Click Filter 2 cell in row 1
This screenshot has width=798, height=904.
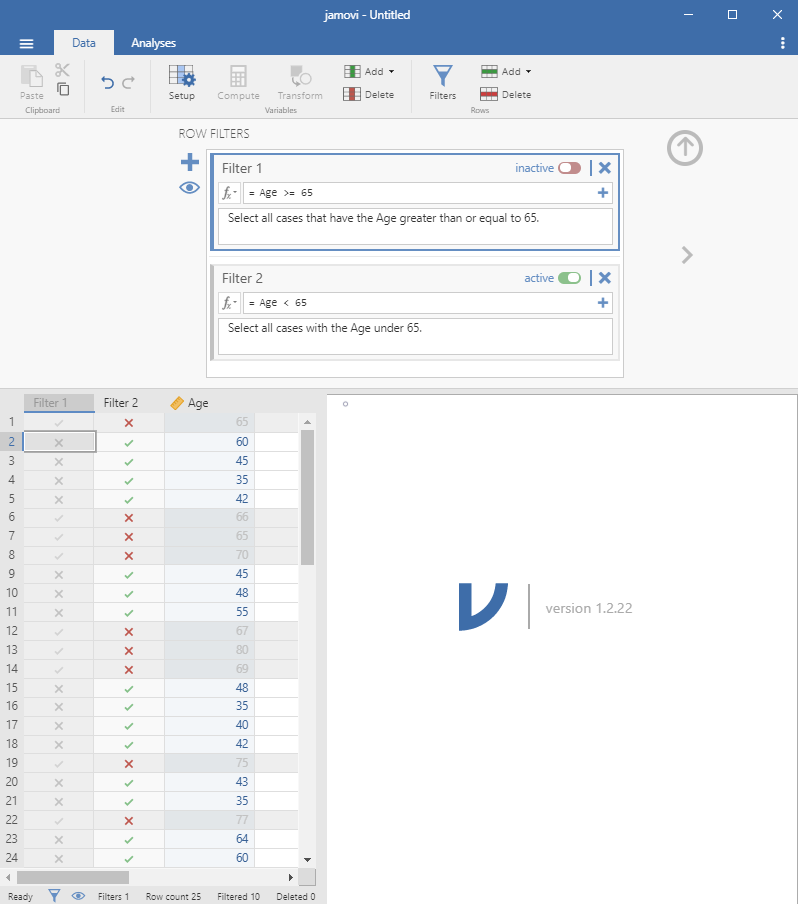(129, 423)
